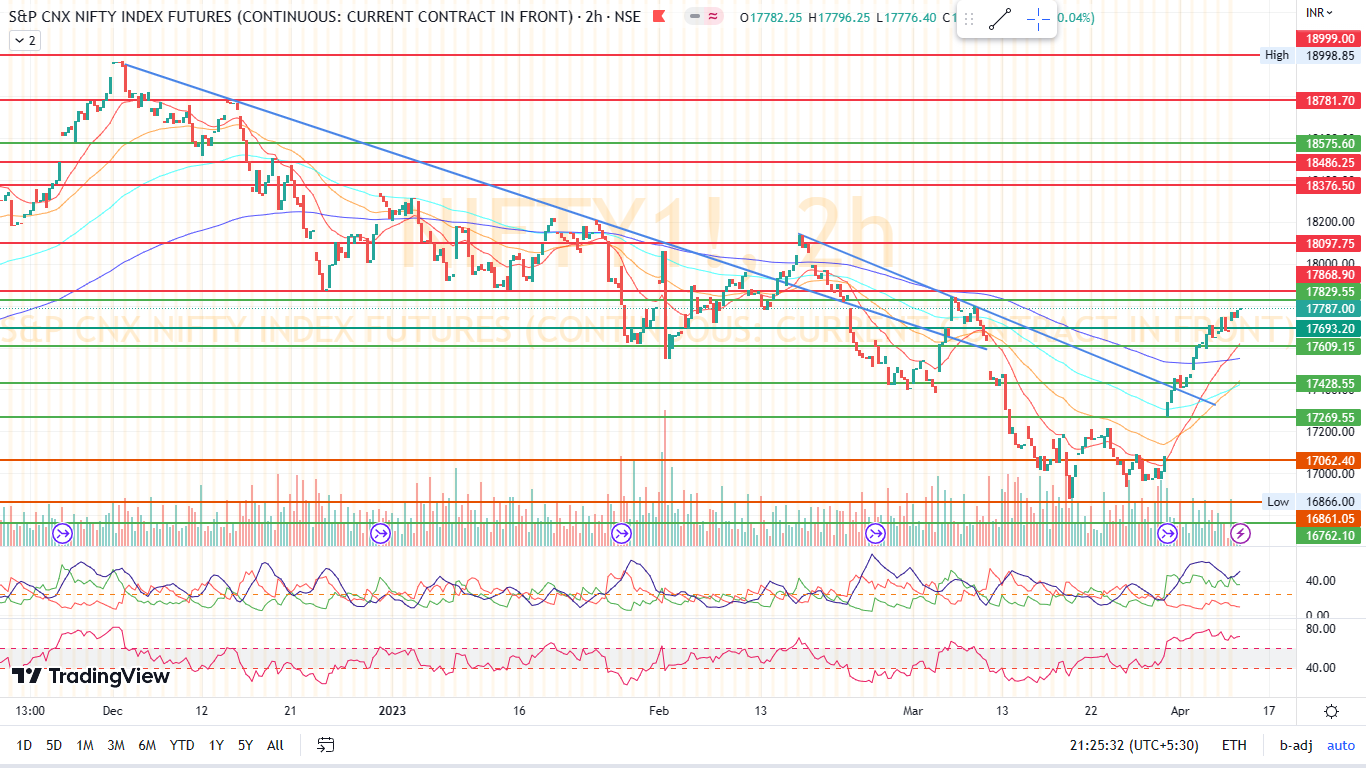Expand the collapsed indicators legend showing 2

25,40
